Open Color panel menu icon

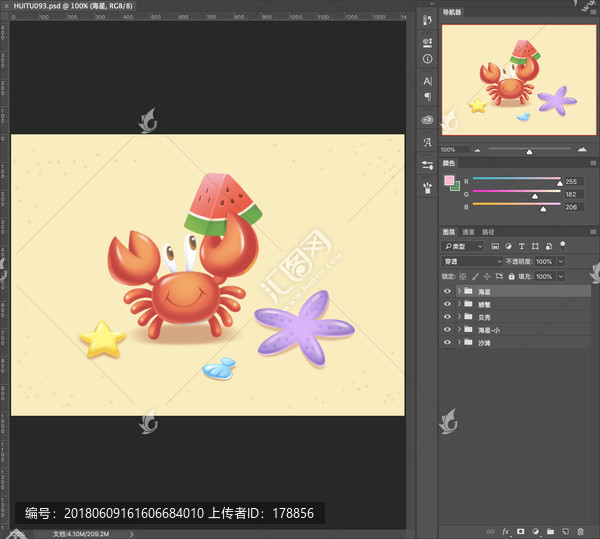593,163
